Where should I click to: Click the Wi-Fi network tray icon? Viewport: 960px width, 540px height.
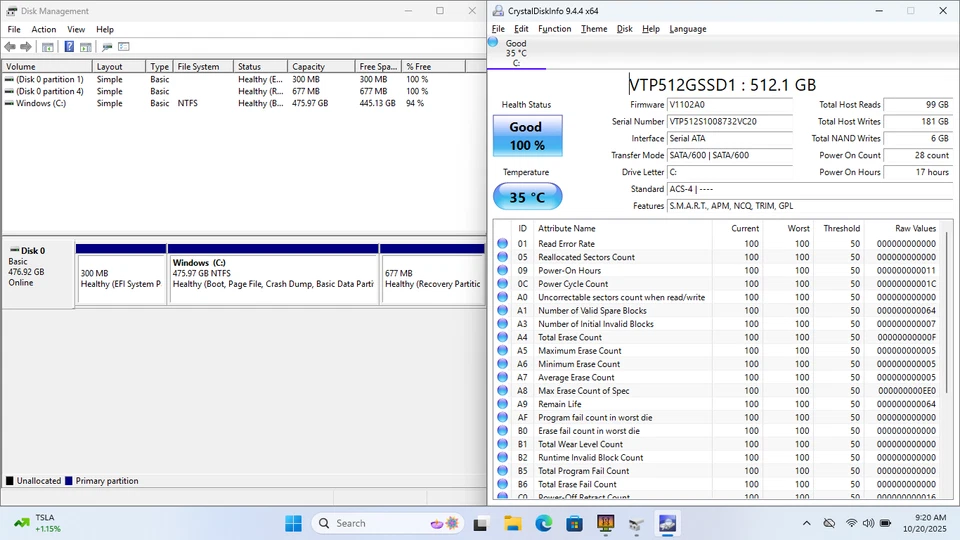pos(851,523)
